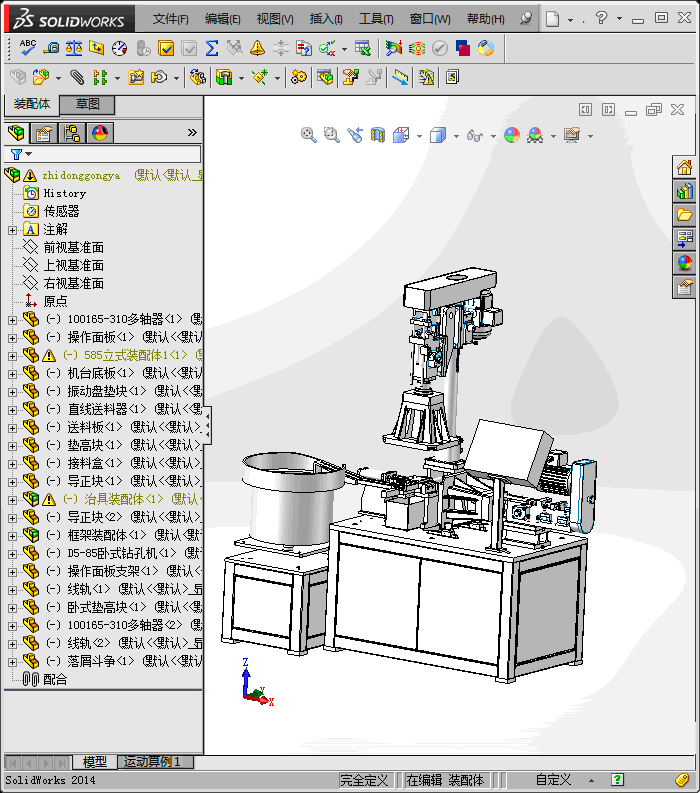
Task: Open the ConfigurationManager tab icon
Action: (x=72, y=133)
